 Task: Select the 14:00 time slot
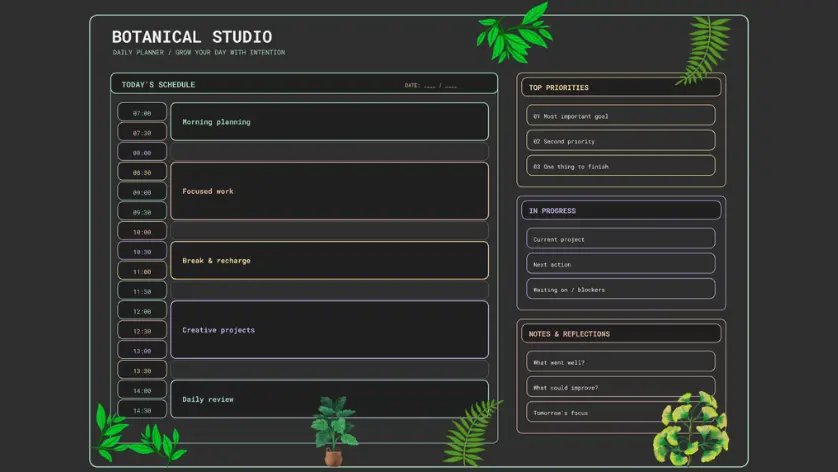pyautogui.click(x=142, y=390)
